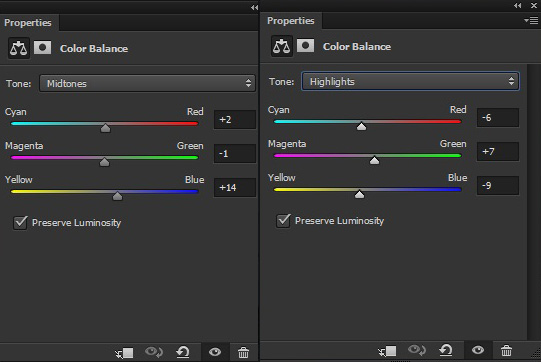Image resolution: width=541 pixels, height=362 pixels.
Task: Reset adjustment defaults in right panel
Action: (x=446, y=350)
